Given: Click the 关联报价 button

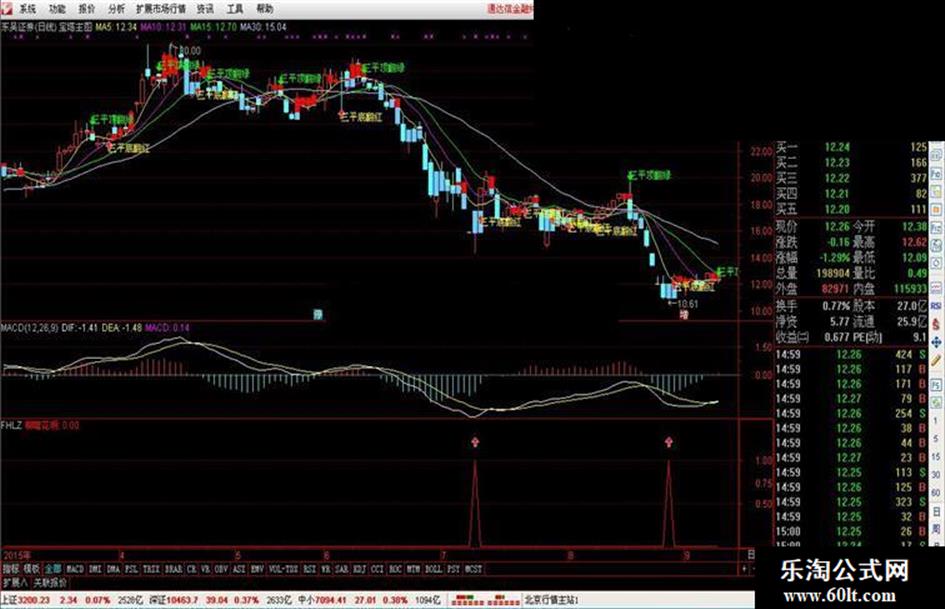Looking at the screenshot, I should coord(50,583).
